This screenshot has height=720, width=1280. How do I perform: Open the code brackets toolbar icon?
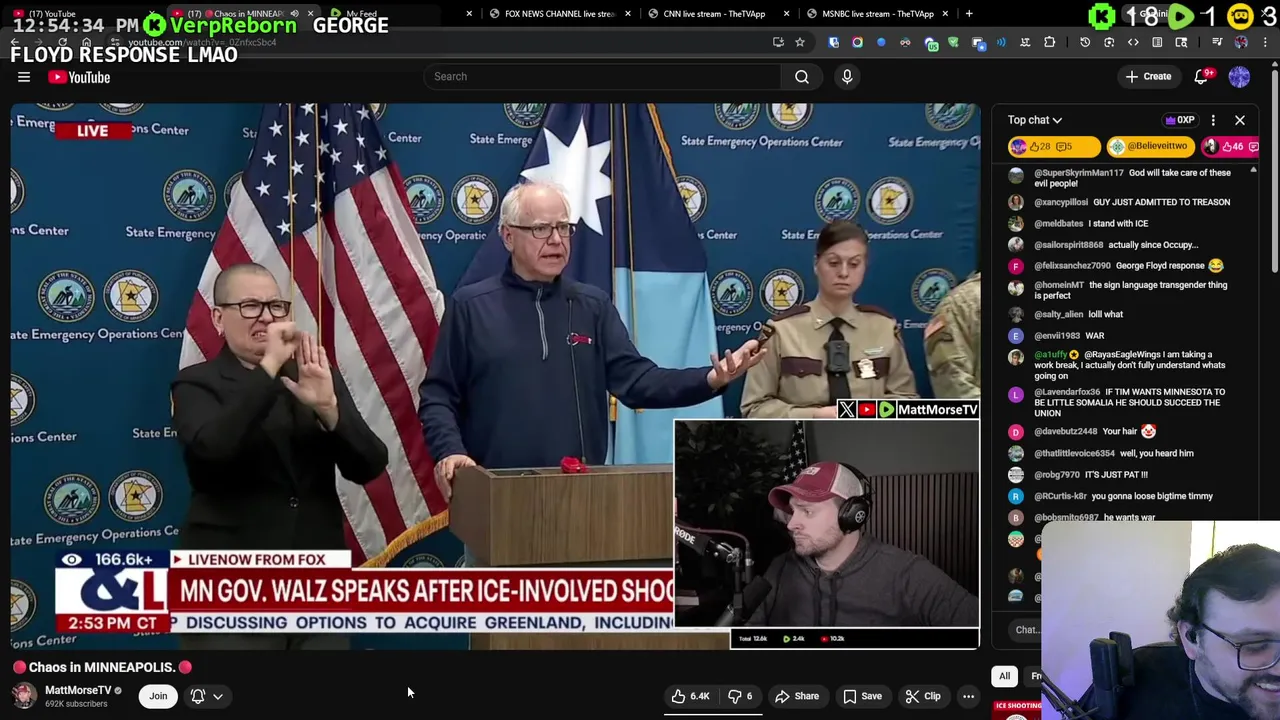click(1133, 42)
